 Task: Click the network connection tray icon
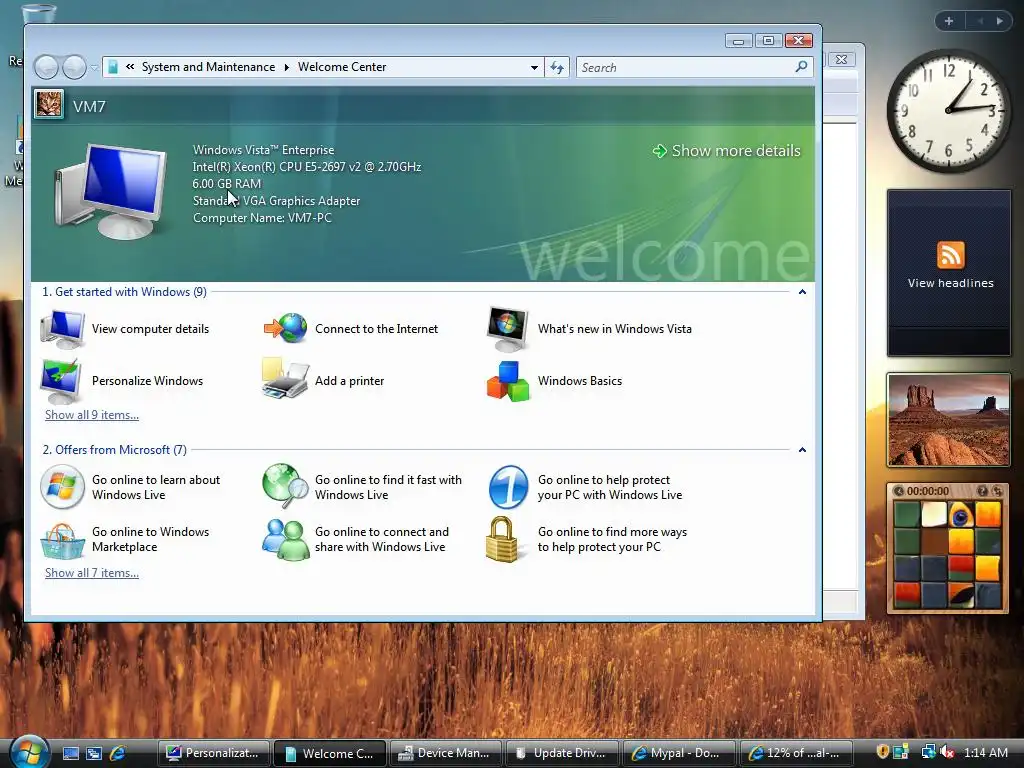click(929, 752)
